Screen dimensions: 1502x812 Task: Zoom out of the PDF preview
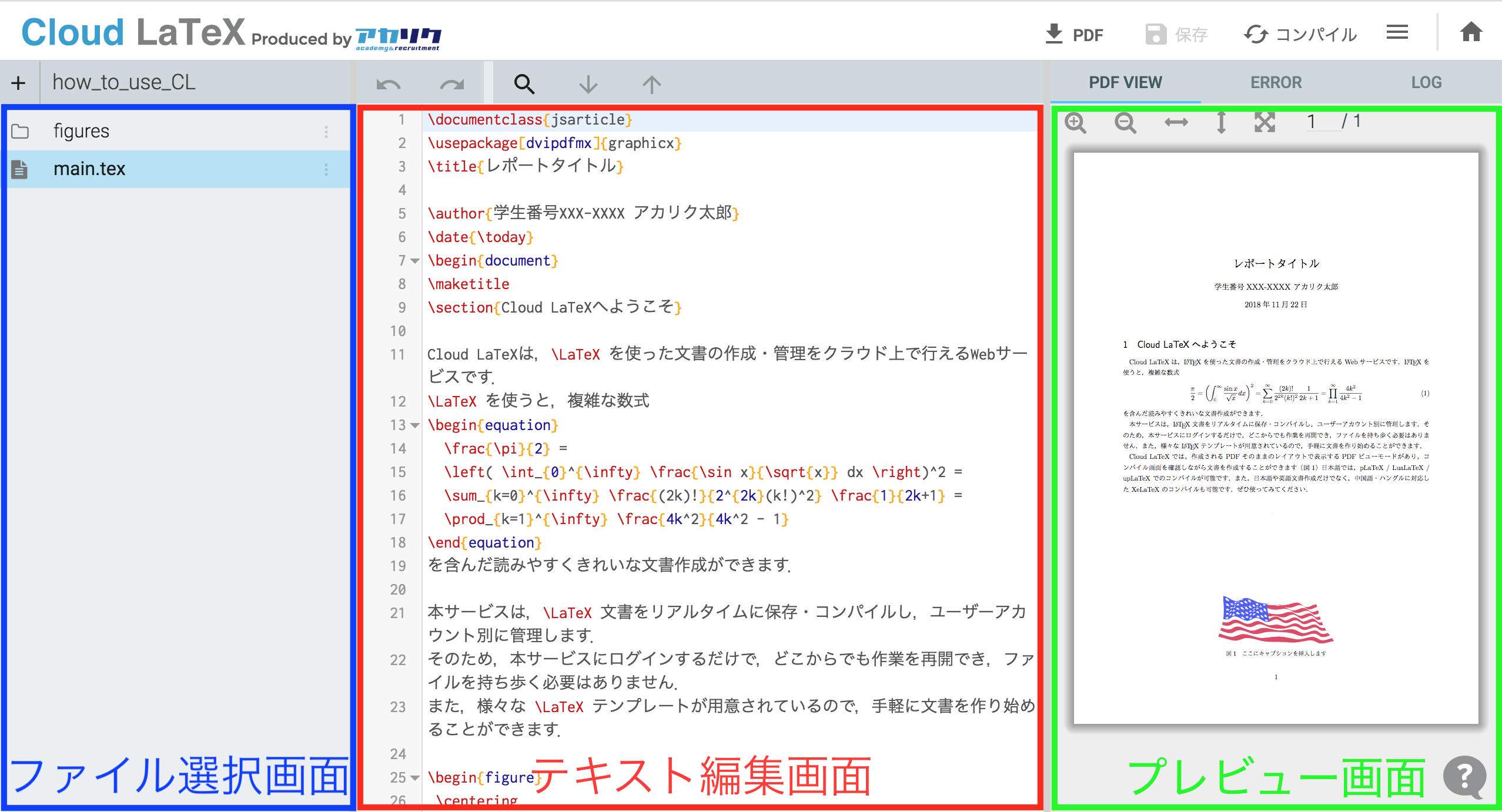[1125, 122]
